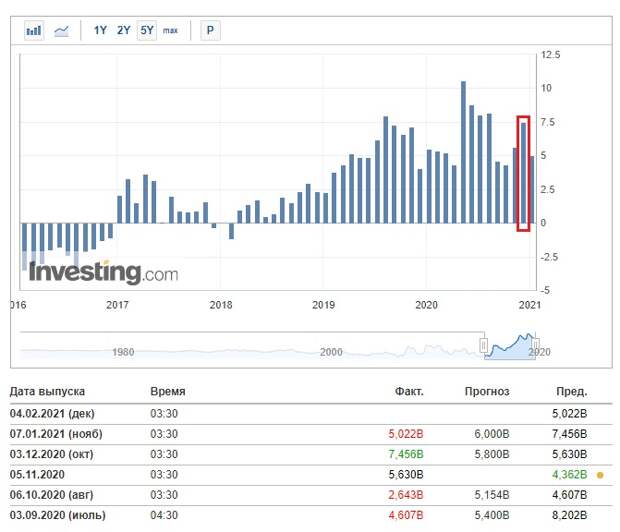Click the highlighted bar in red box
620x532 pixels.
[523, 173]
